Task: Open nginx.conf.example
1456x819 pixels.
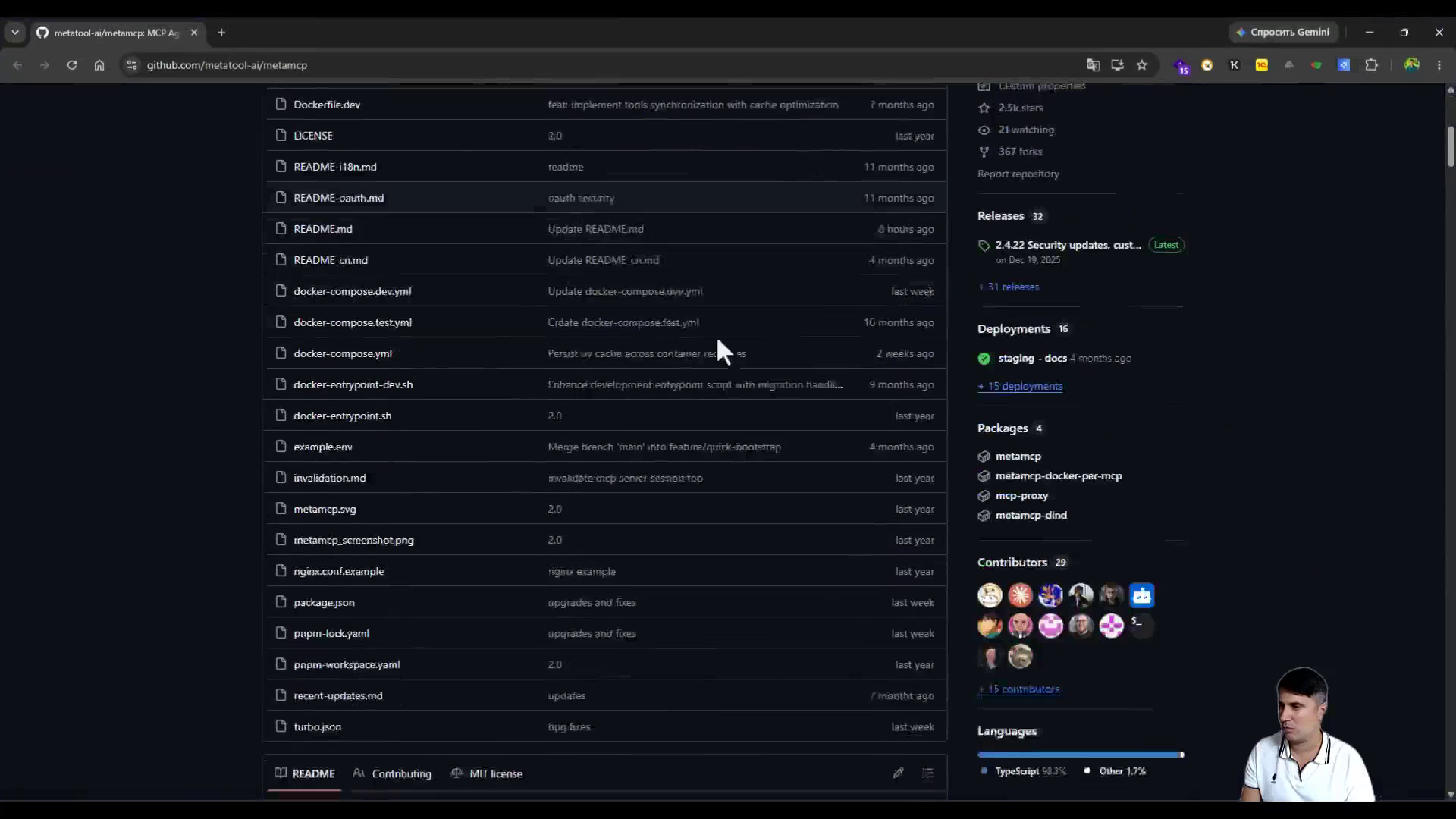Action: 339,571
